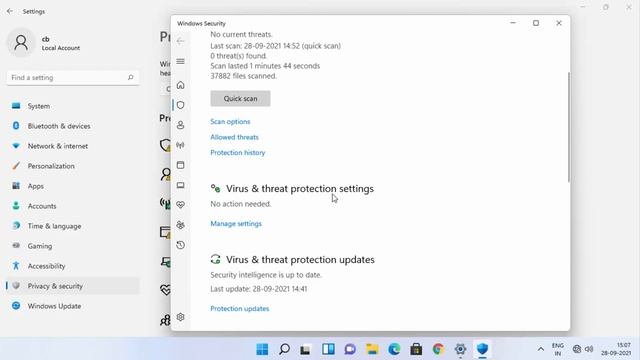640x360 pixels.
Task: Select Time & language in Settings
Action: point(73,226)
